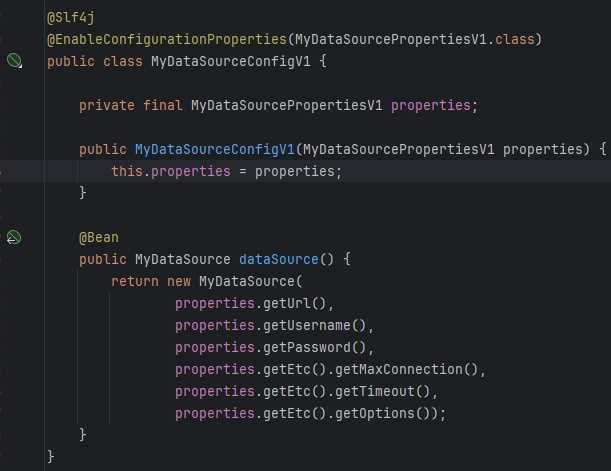
Task: Click 'this.properties' in the assignment line
Action: [x=171, y=171]
